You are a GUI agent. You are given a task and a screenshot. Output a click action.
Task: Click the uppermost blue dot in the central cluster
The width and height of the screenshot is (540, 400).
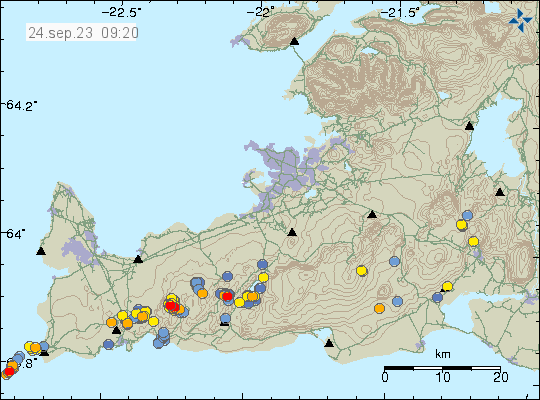tap(262, 265)
